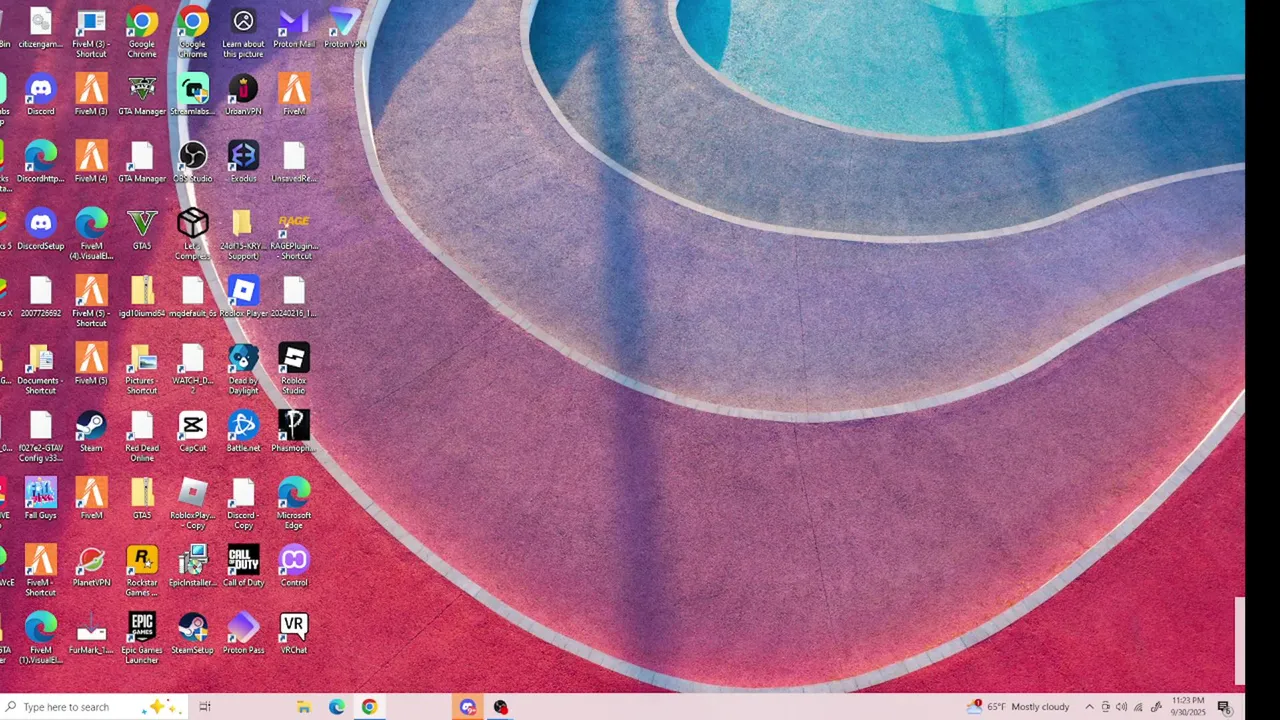1280x720 pixels.
Task: Launch CapCut from the desktop
Action: [x=193, y=431]
